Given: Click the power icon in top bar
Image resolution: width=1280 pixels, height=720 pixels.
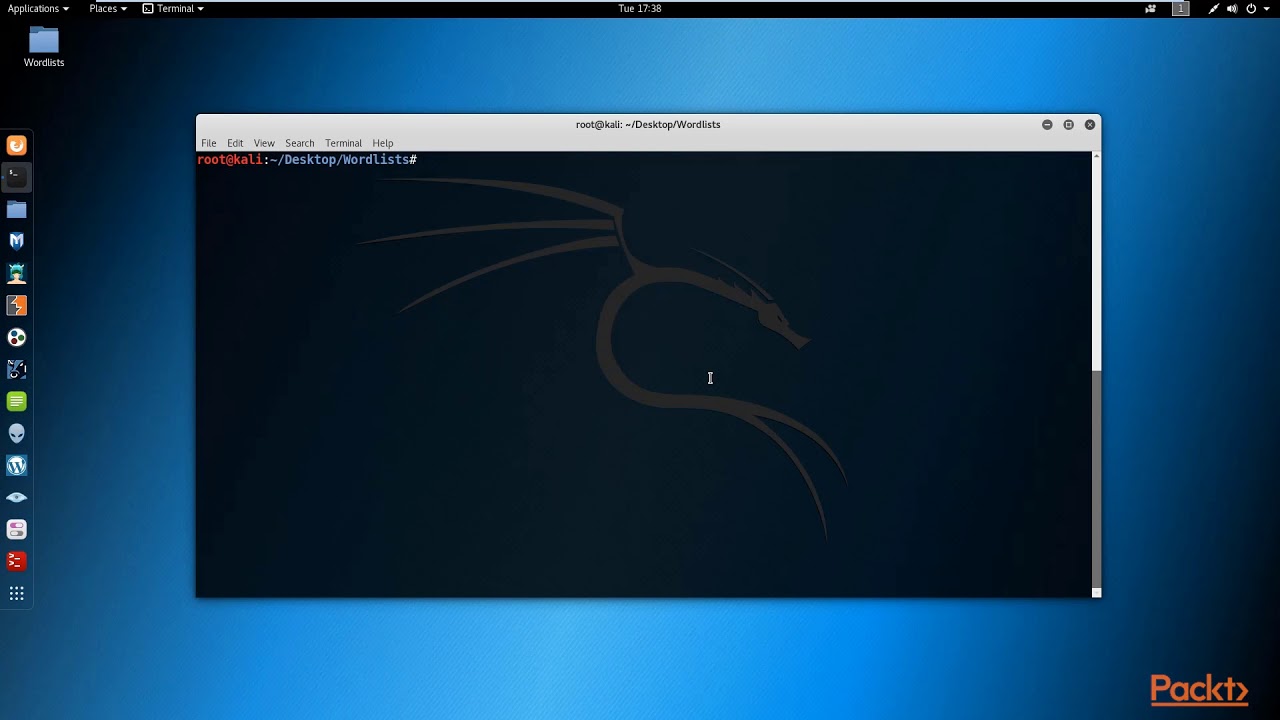Looking at the screenshot, I should coord(1250,9).
